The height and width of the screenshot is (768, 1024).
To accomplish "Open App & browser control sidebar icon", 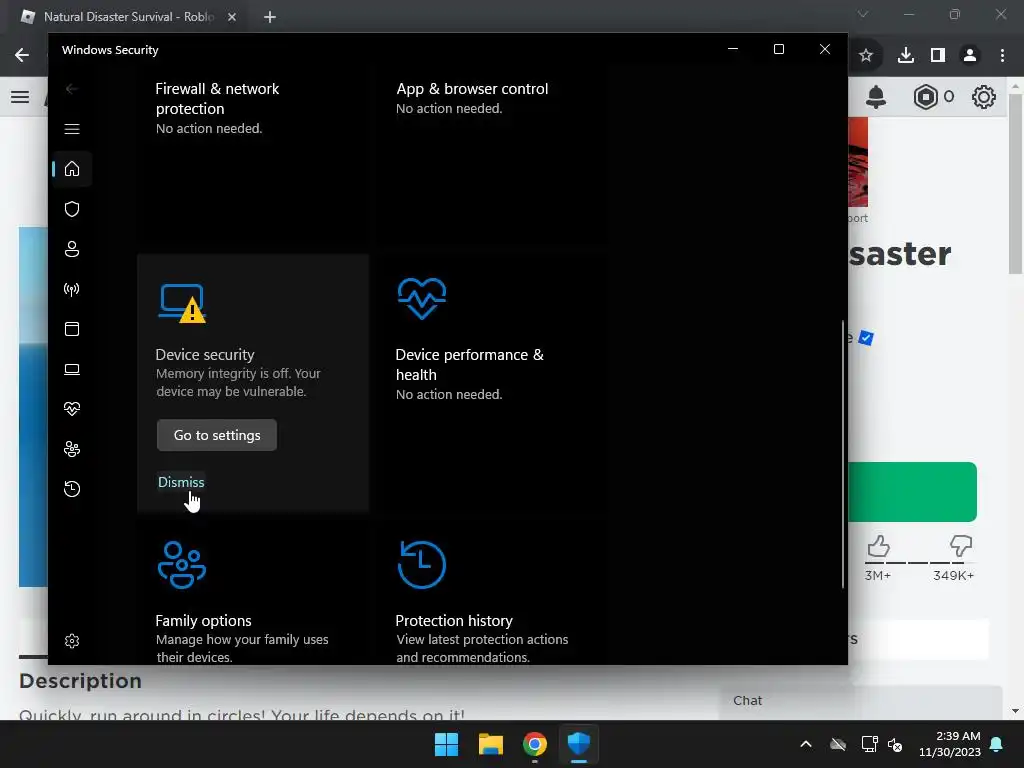I will point(72,329).
